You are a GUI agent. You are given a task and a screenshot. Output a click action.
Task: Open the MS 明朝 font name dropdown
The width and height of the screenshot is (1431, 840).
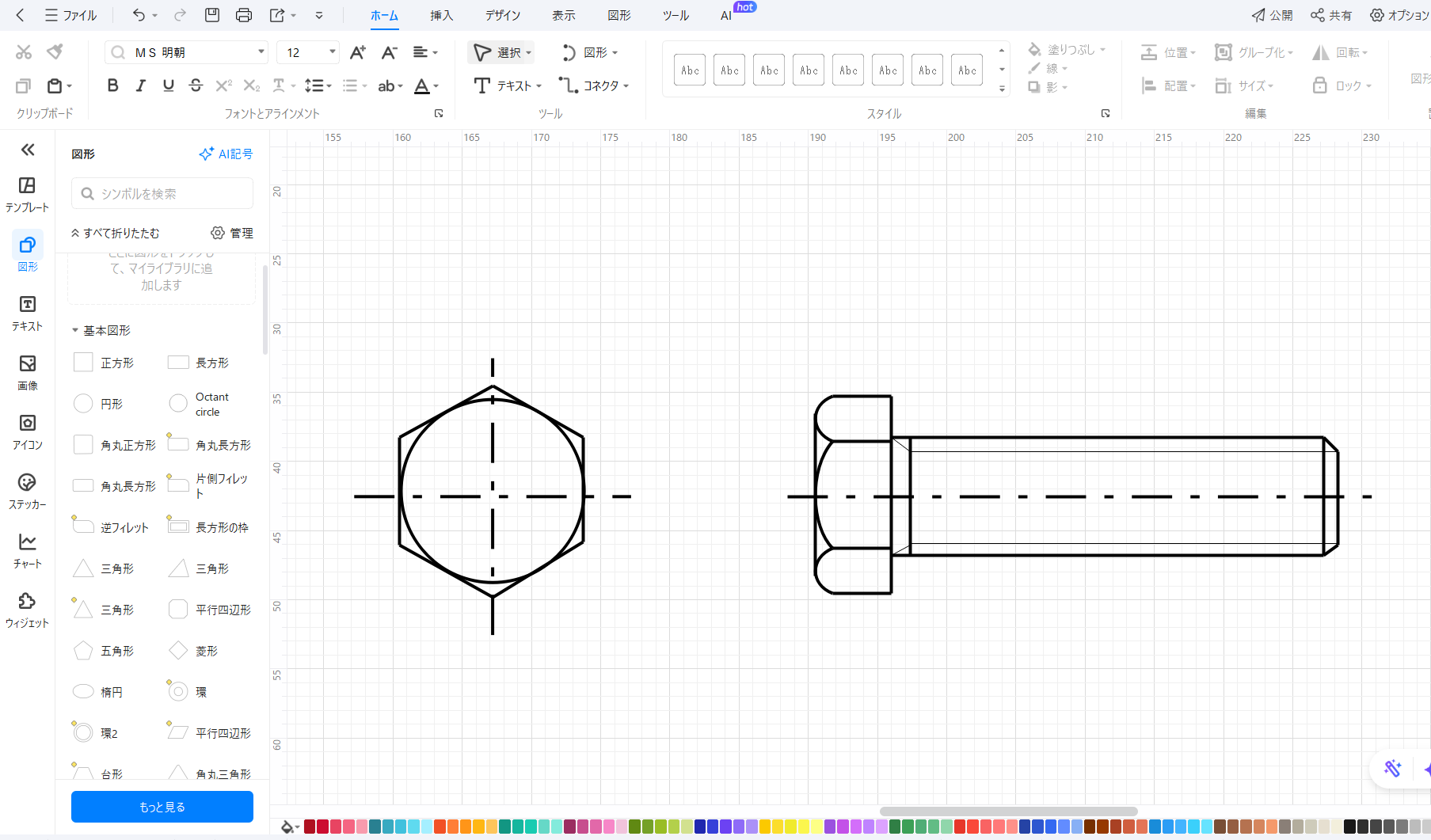[261, 52]
